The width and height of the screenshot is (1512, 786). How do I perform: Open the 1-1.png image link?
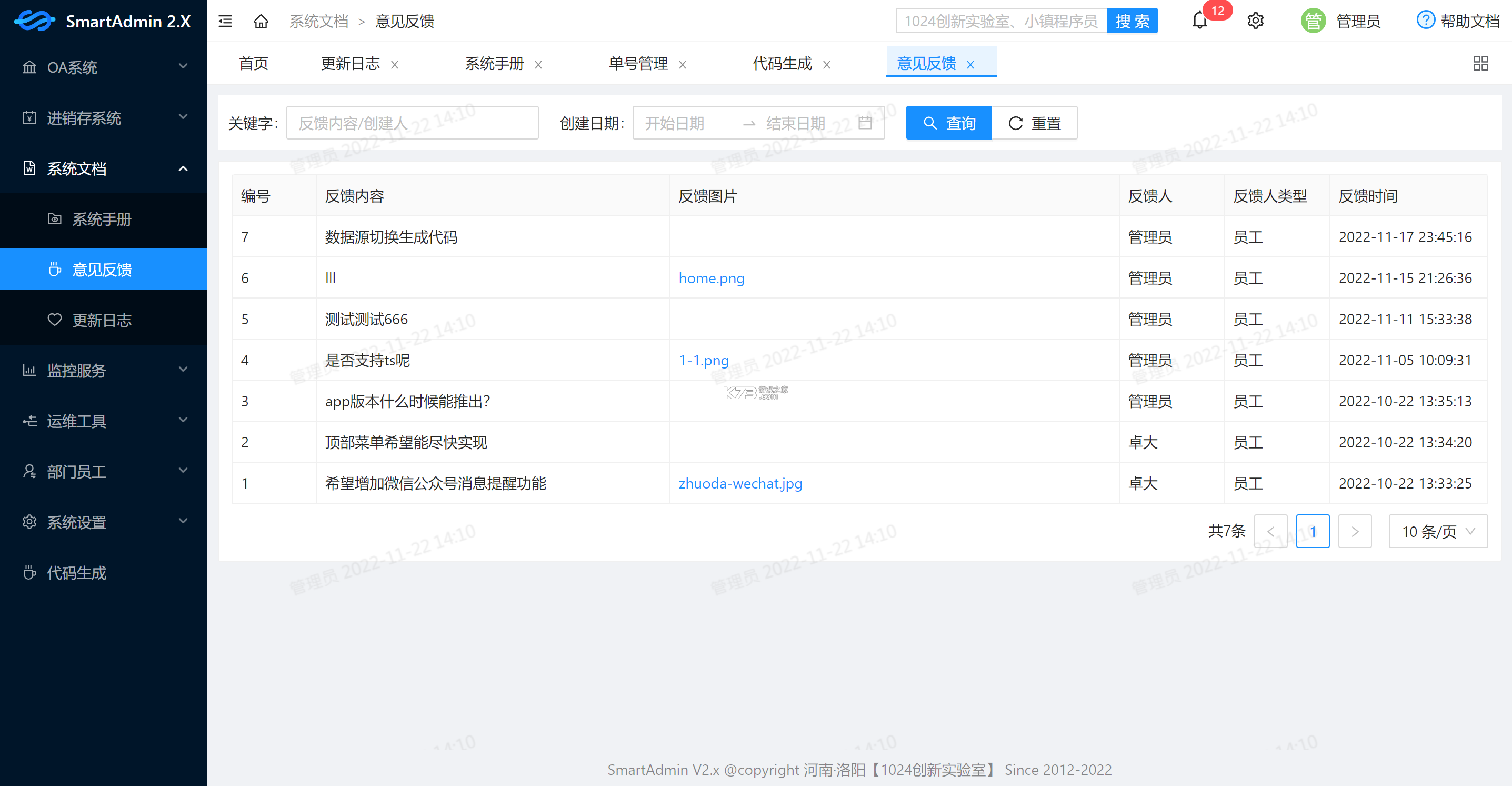point(704,360)
